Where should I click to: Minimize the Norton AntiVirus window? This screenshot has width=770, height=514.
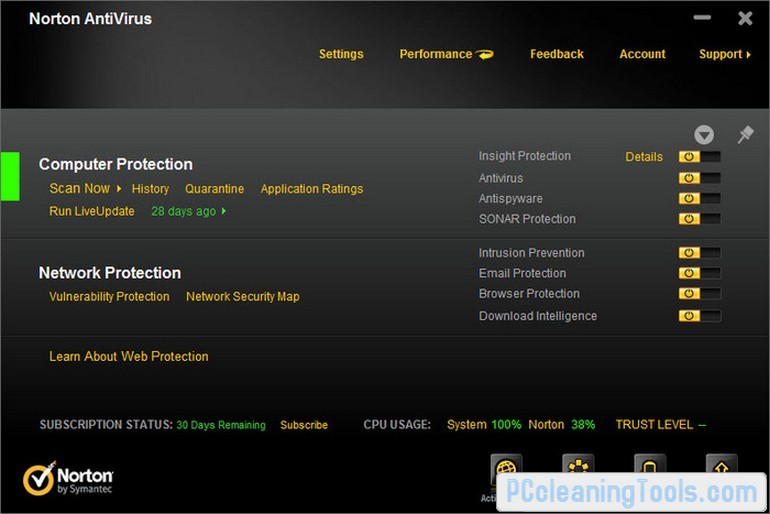pyautogui.click(x=702, y=18)
